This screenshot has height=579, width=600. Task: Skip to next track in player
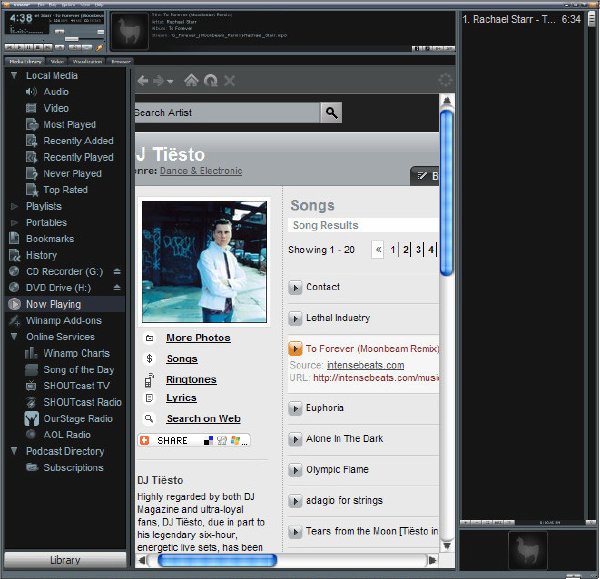[48, 47]
